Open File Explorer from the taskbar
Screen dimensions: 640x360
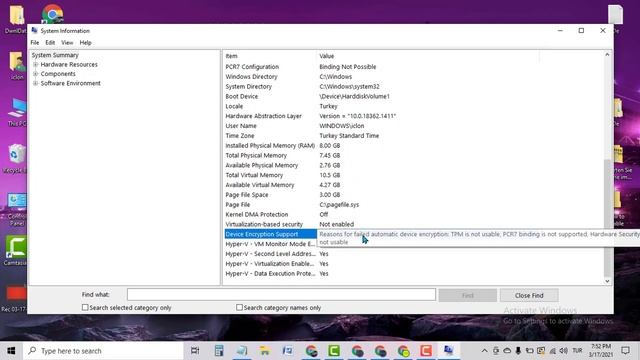coord(264,351)
